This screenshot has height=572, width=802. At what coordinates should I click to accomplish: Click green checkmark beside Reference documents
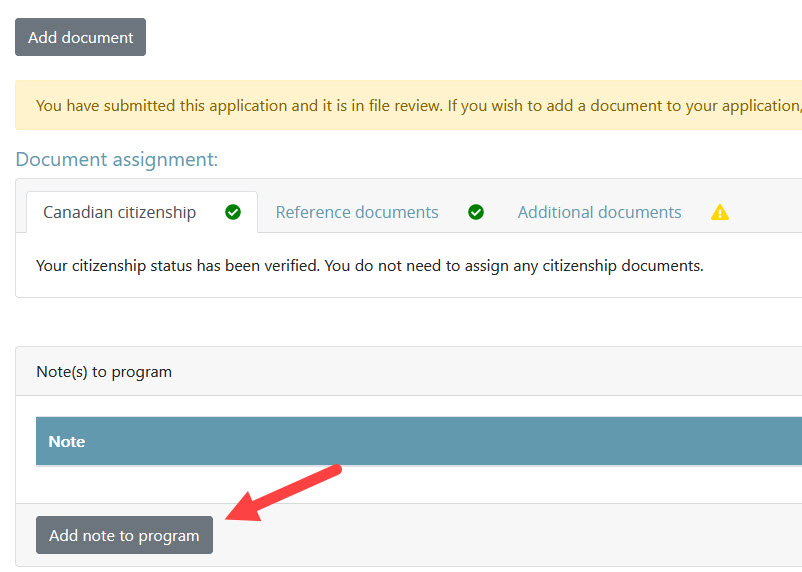476,212
